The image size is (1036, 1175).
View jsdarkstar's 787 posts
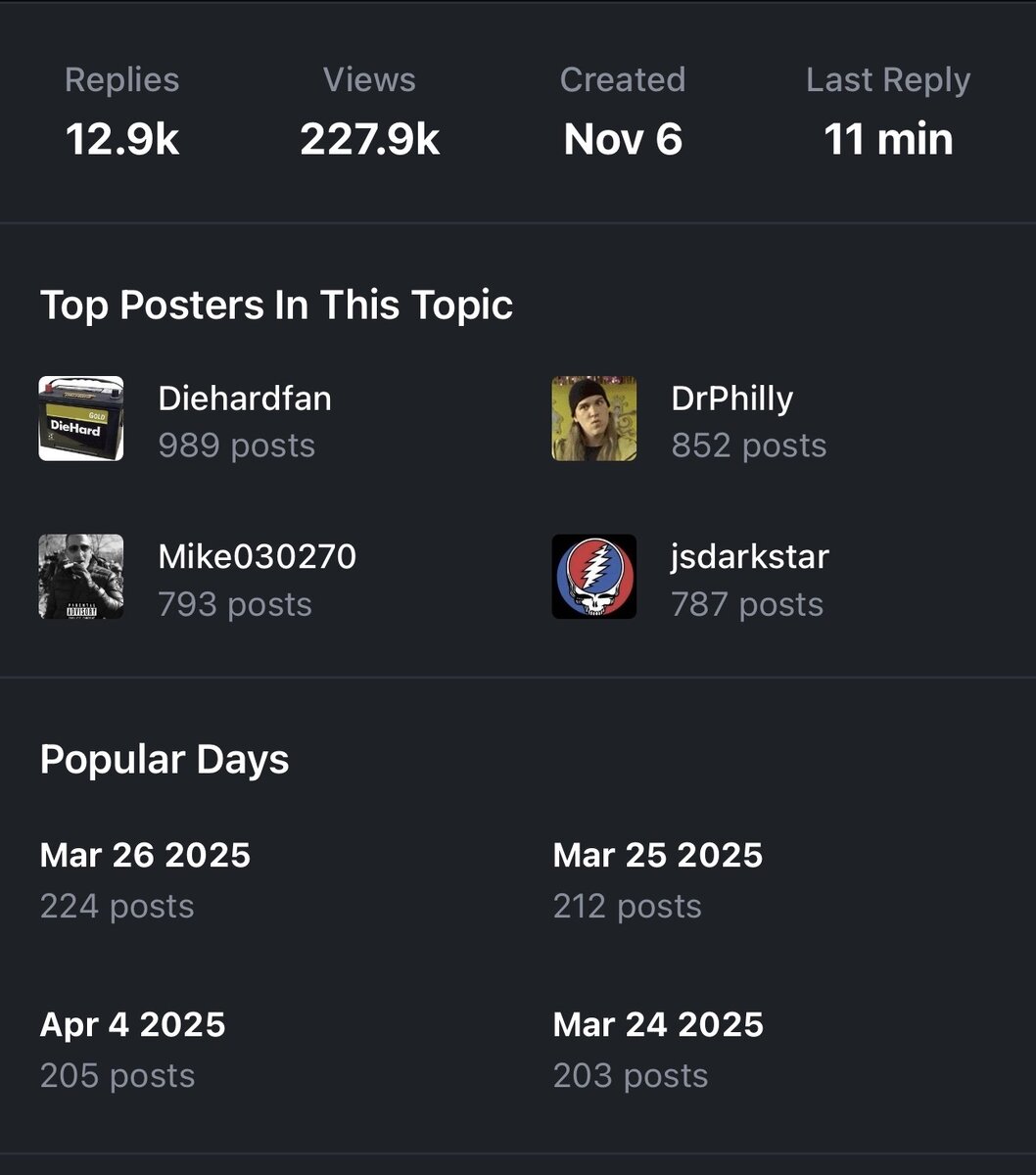(x=747, y=604)
